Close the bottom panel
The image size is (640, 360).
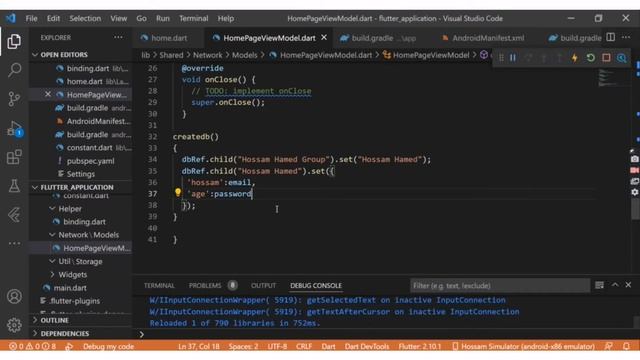click(628, 285)
